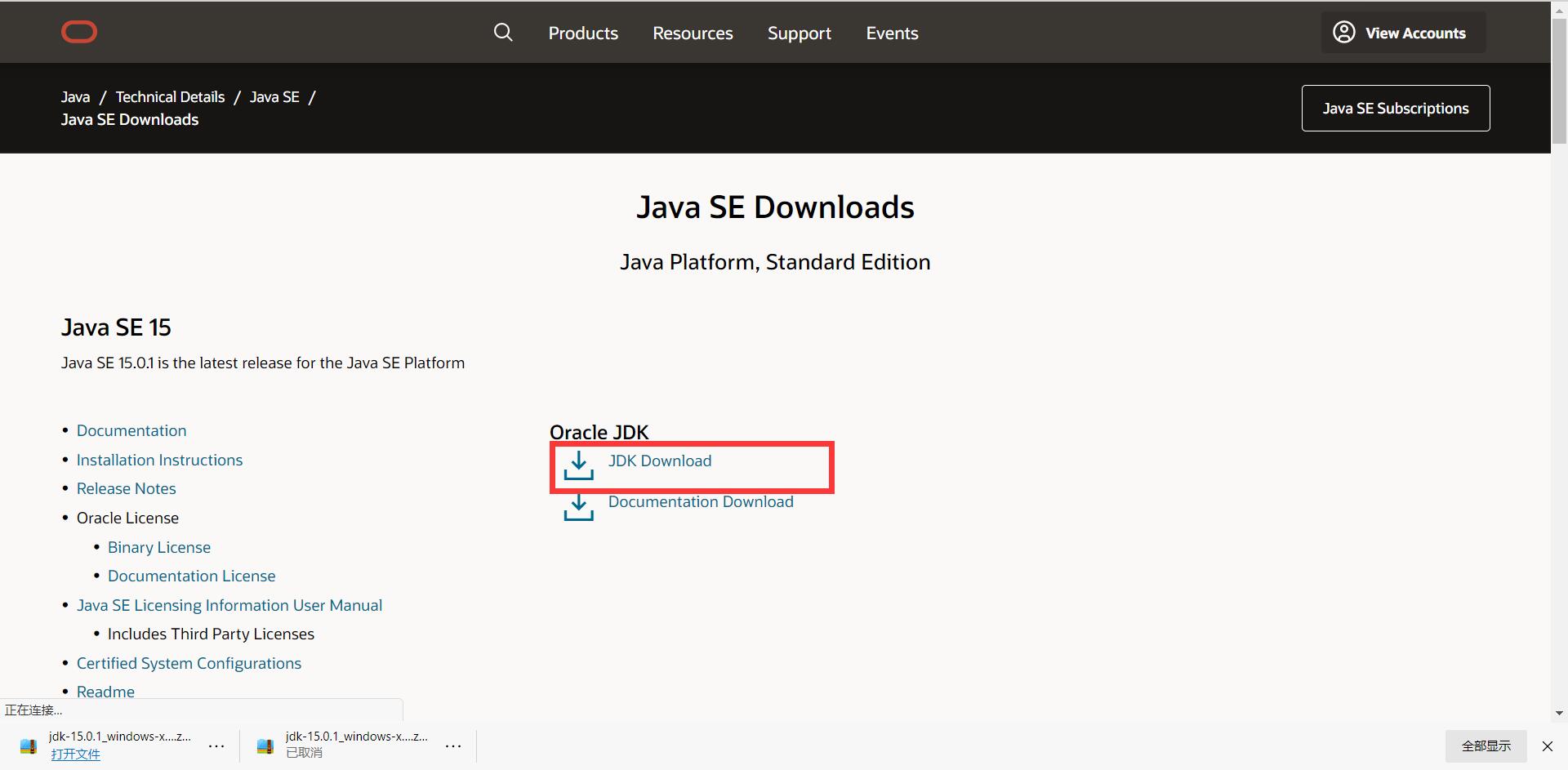Viewport: 1568px width, 770px height.
Task: Open options menu for cancelled jdk download
Action: pos(453,746)
